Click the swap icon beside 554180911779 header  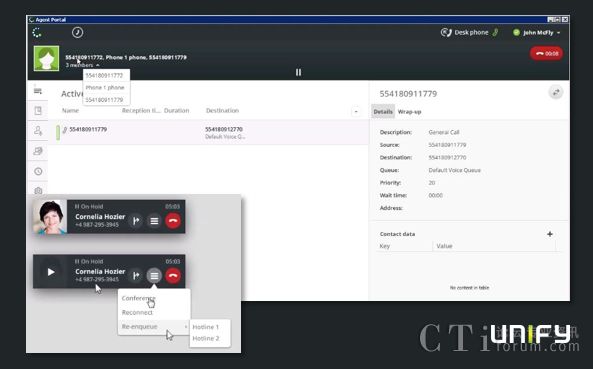click(556, 92)
